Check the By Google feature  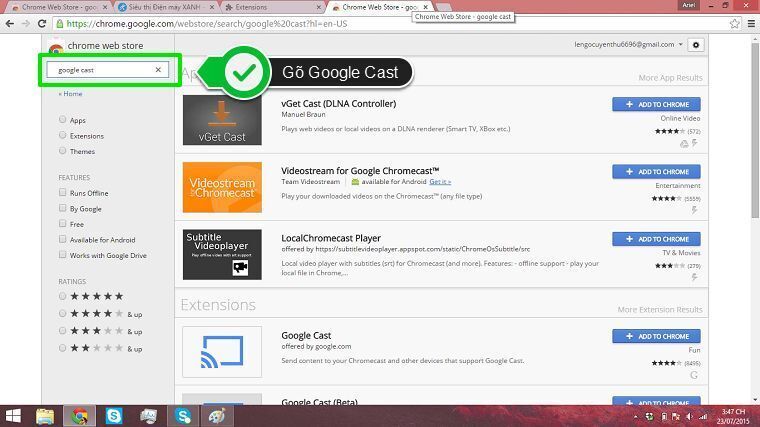click(x=63, y=208)
